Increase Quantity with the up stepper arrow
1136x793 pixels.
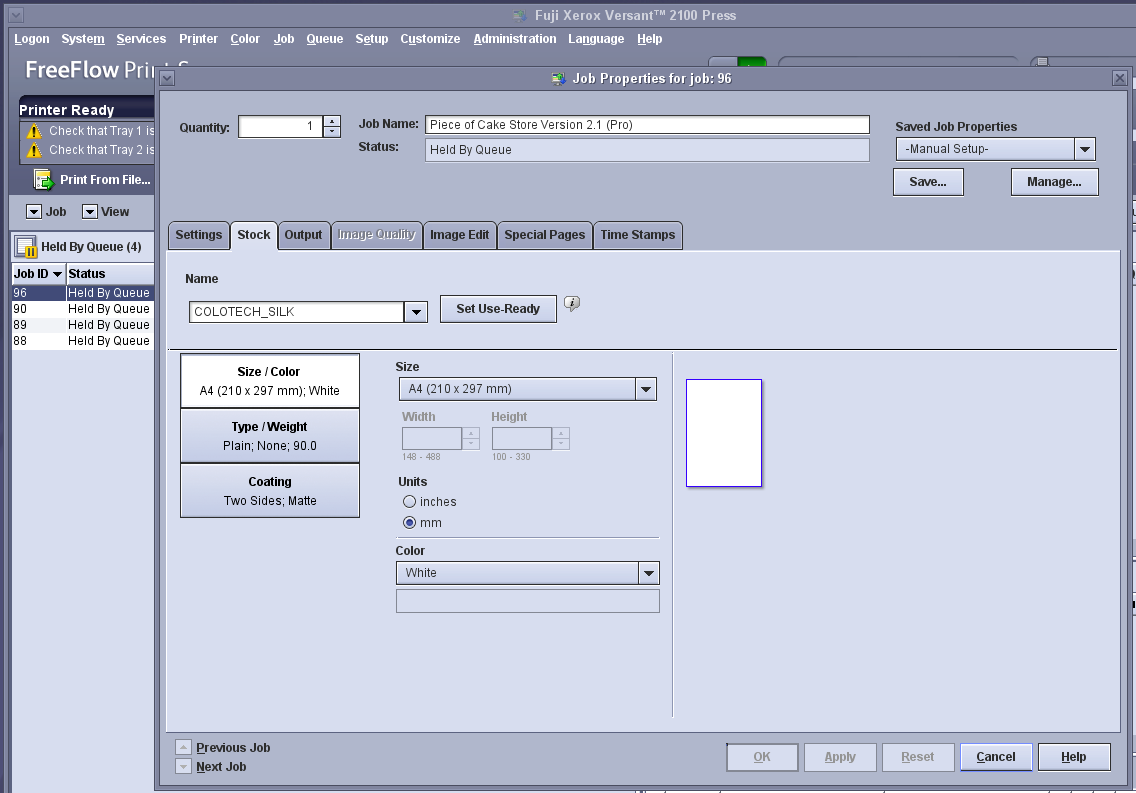(x=332, y=121)
